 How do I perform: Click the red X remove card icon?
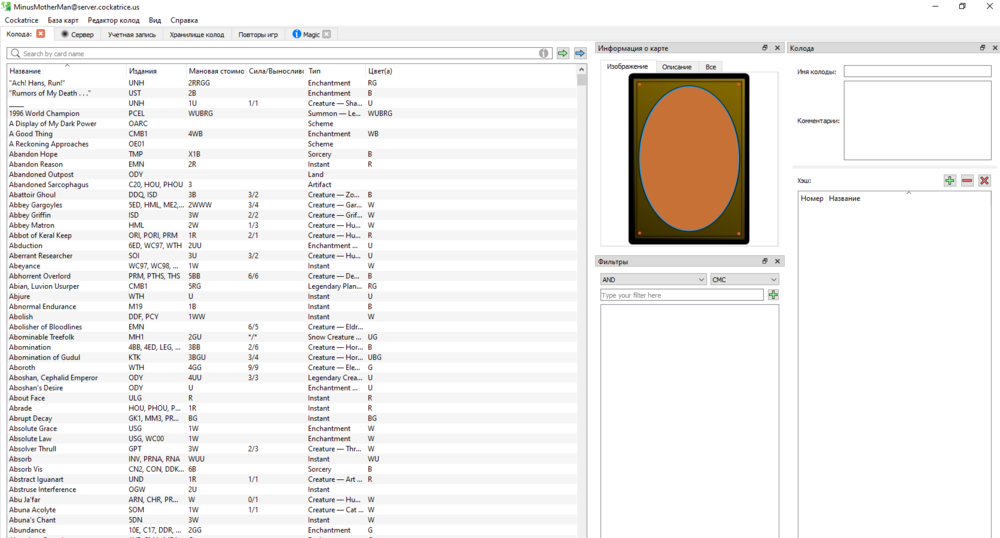coord(984,181)
